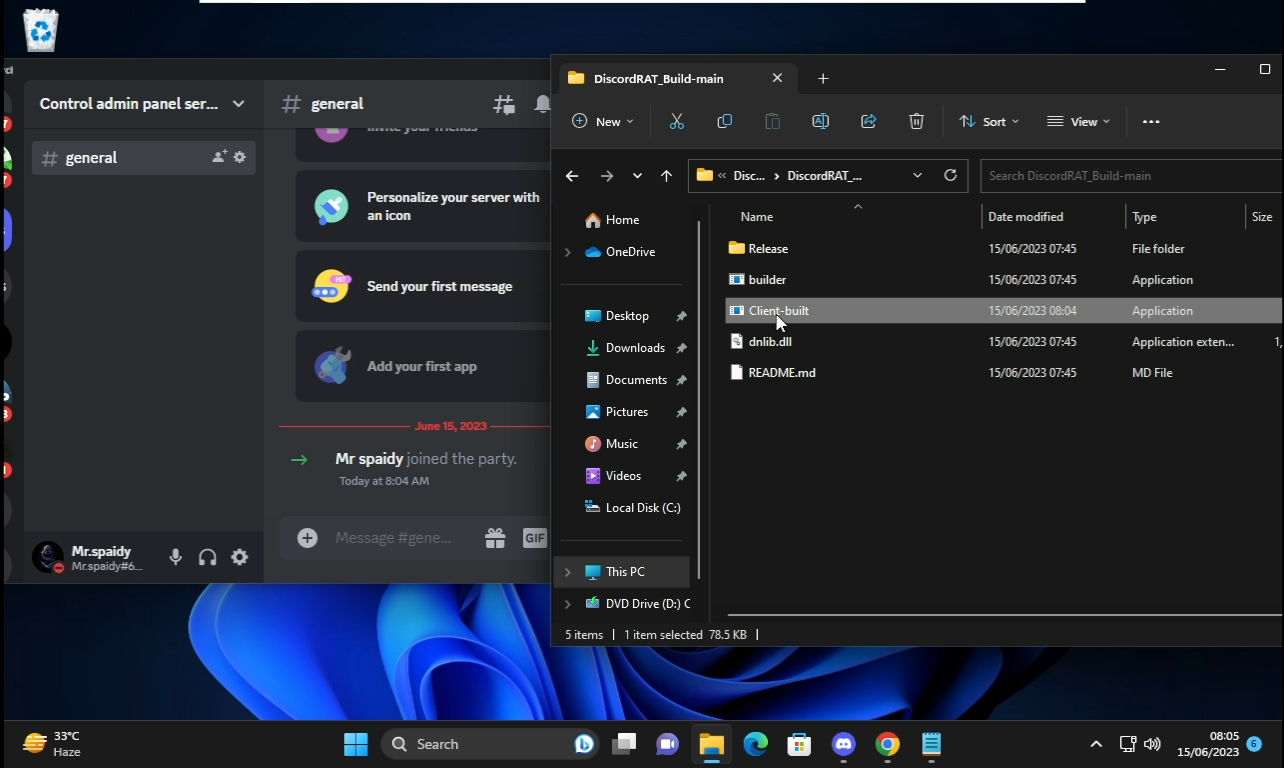Click the Share icon in Explorer toolbar
Screen dimensions: 1284x768
868,121
